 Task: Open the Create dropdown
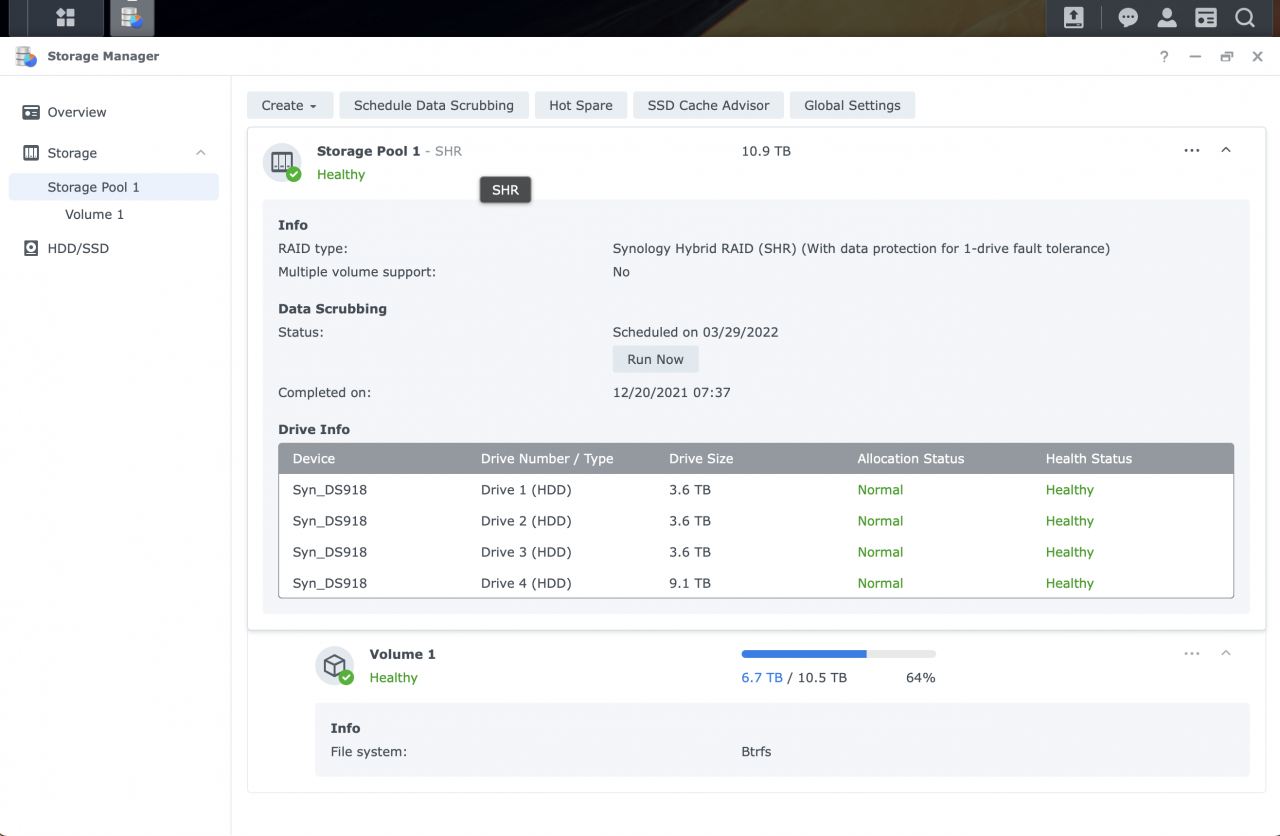click(x=289, y=105)
